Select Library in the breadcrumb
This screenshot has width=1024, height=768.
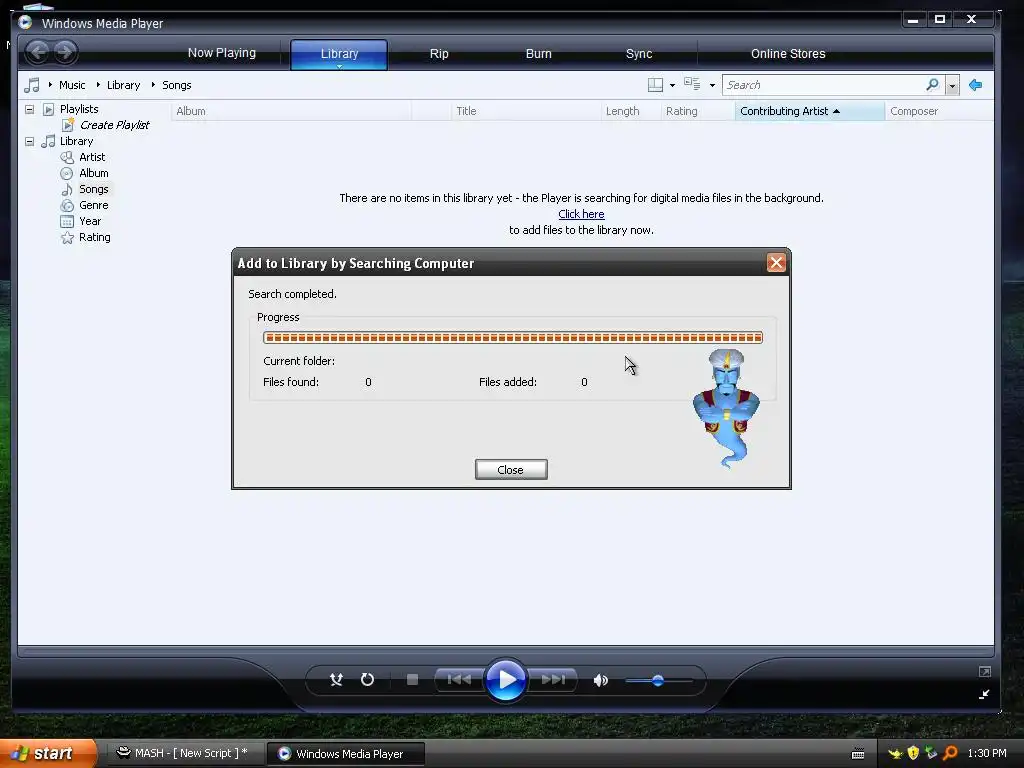123,85
